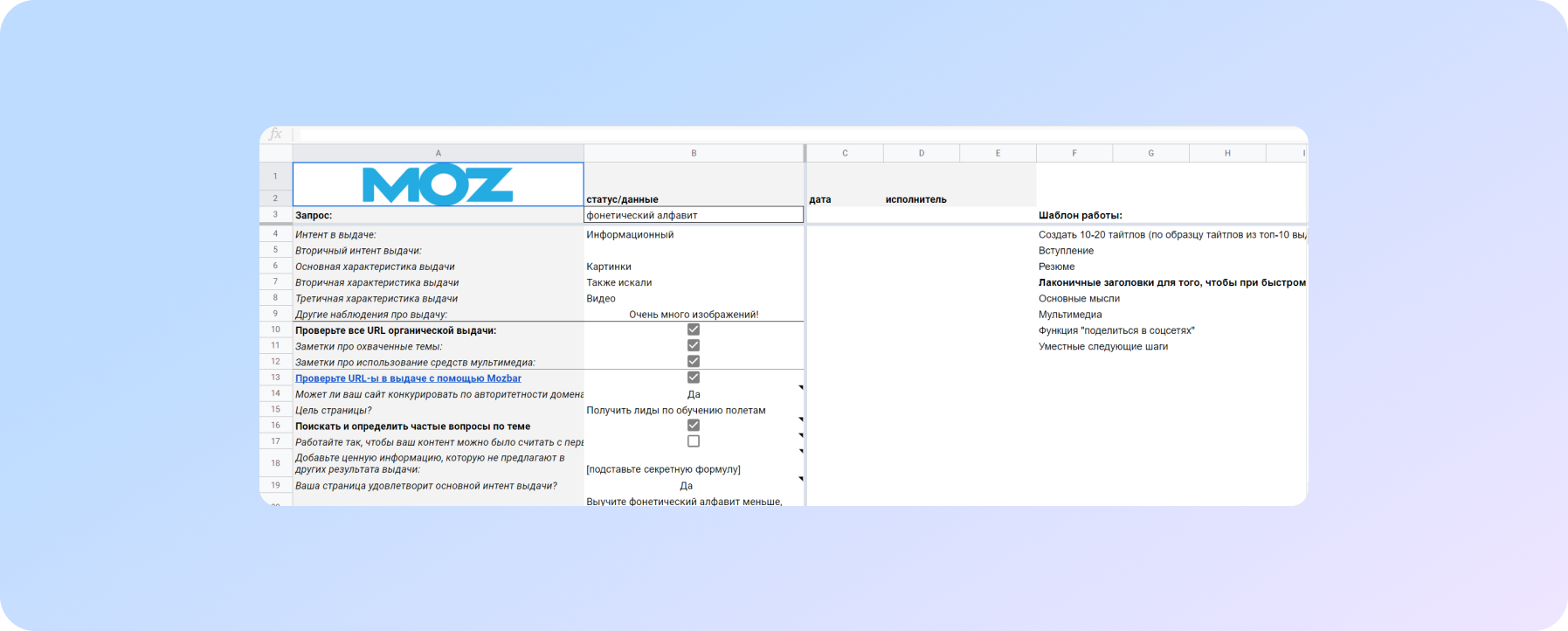Select column F header

[x=1074, y=153]
